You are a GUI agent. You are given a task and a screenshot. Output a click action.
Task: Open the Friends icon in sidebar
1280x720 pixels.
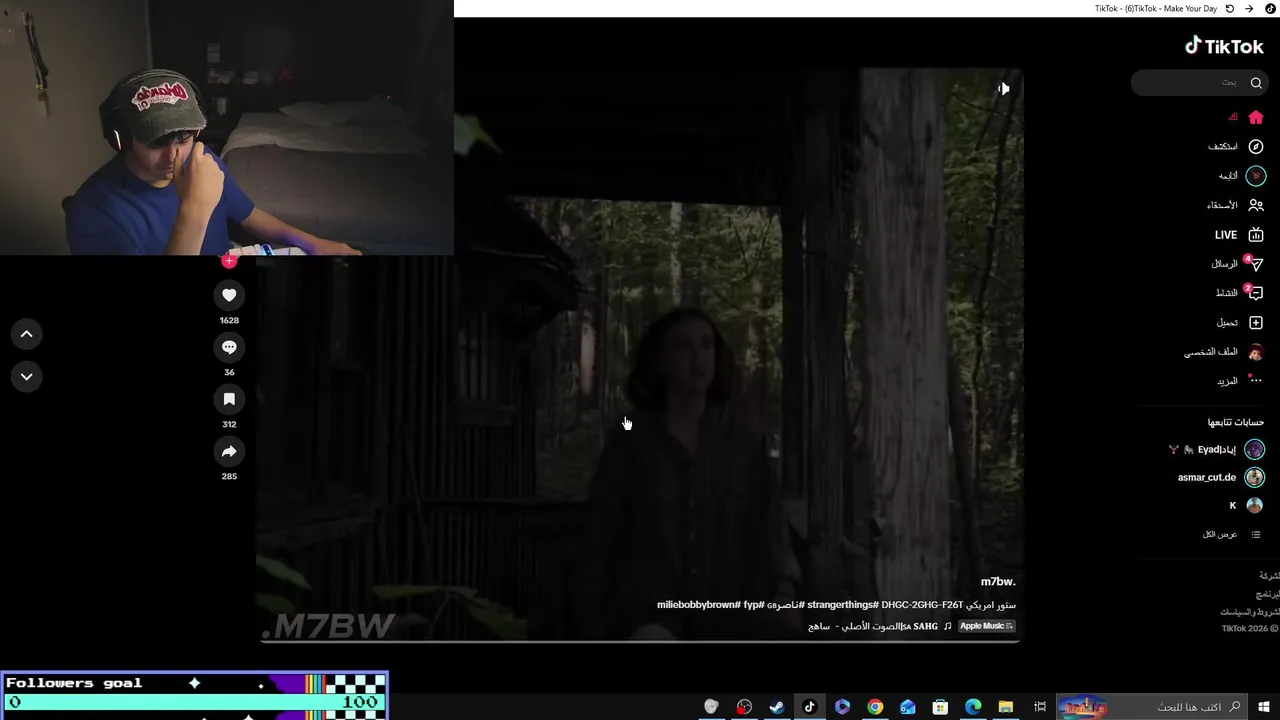(1256, 205)
